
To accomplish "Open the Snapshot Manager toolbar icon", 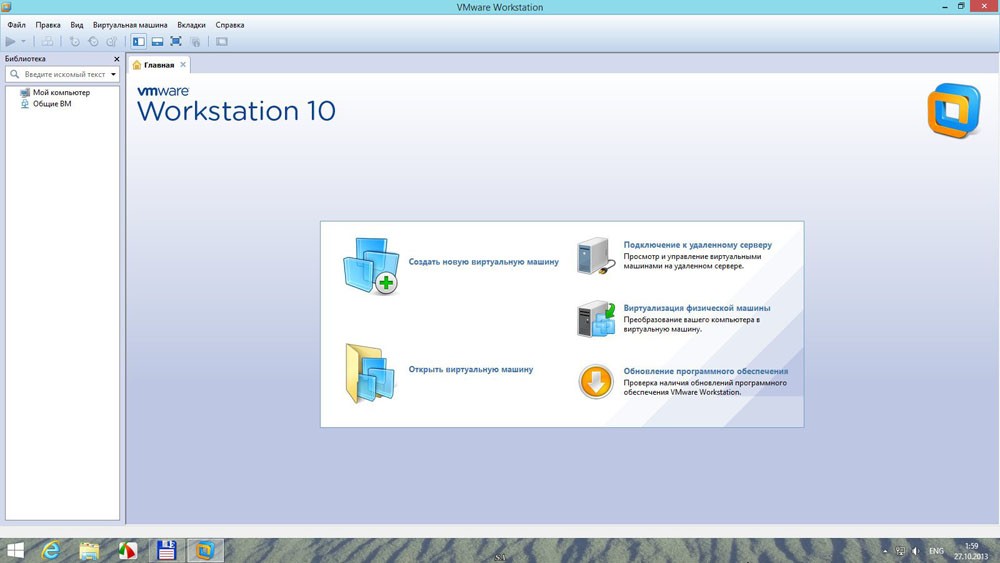I will [x=112, y=41].
